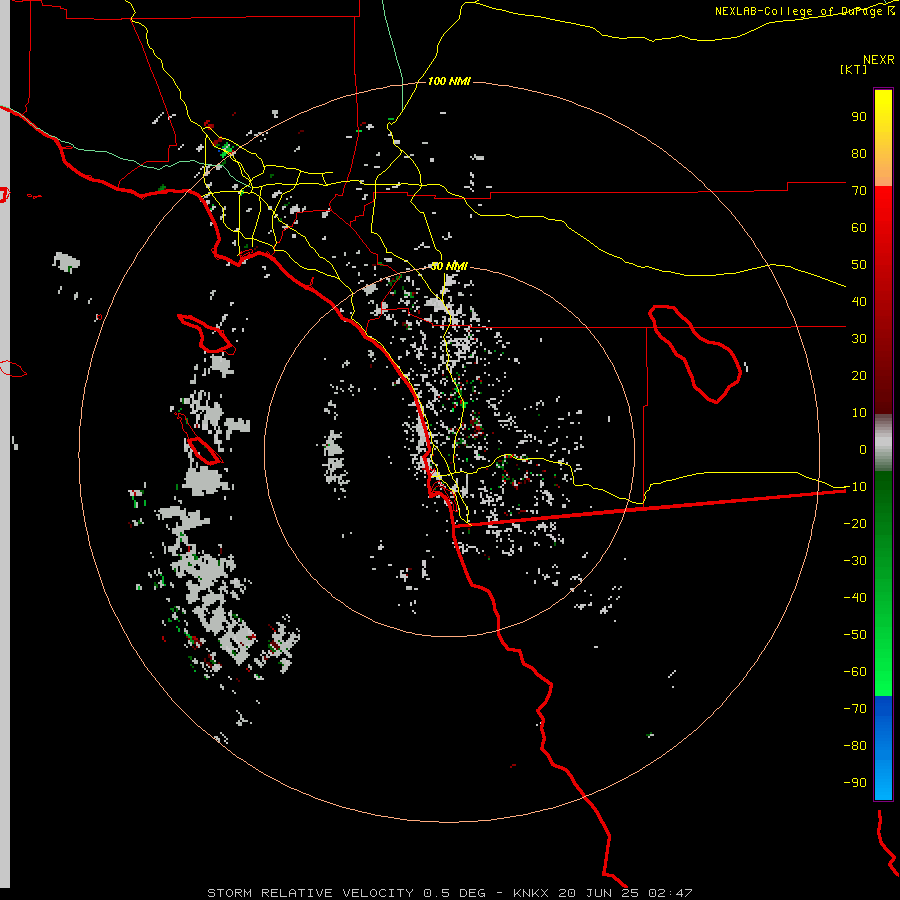Viewport: 900px width, 900px height.
Task: Click the gray zero-velocity segment of color bar
Action: (883, 443)
